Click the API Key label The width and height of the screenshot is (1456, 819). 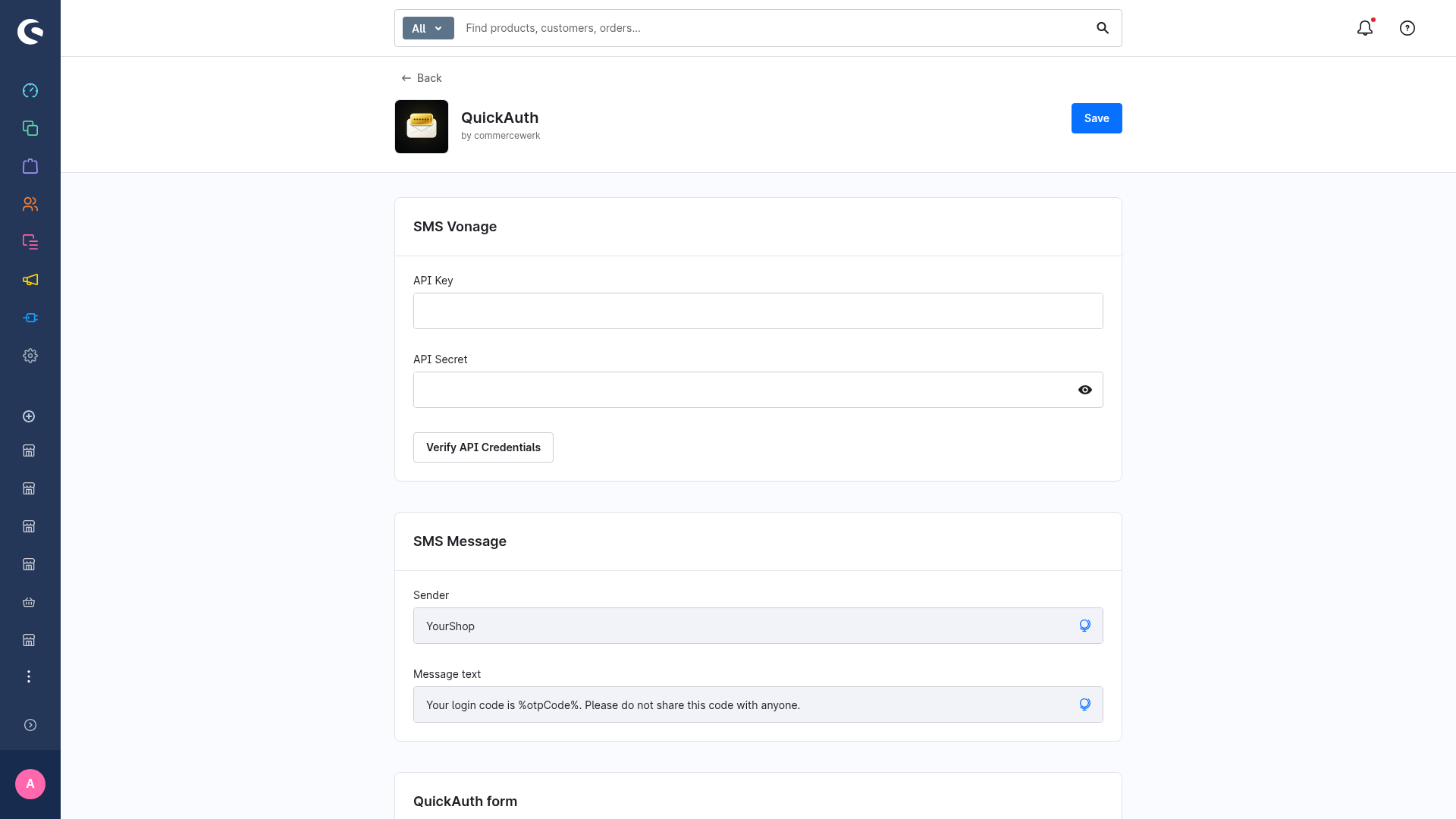tap(433, 281)
